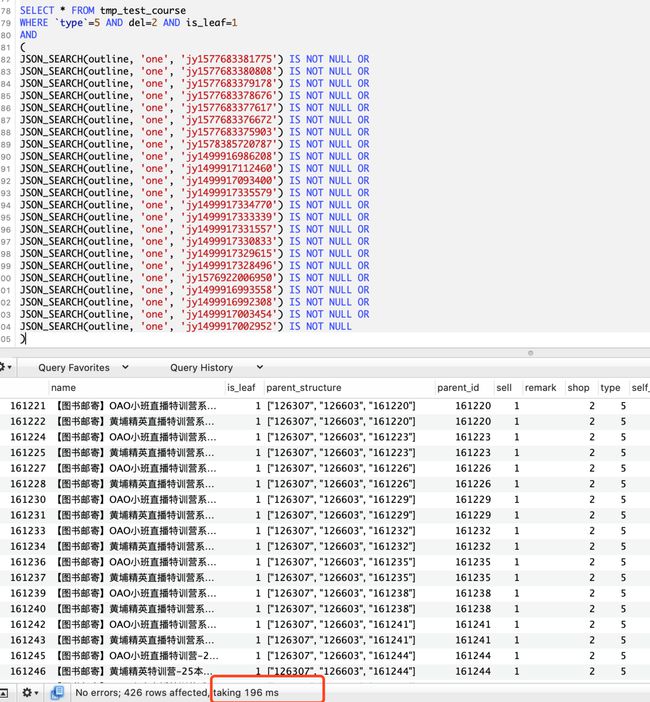Sort by the sell column header

[507, 388]
